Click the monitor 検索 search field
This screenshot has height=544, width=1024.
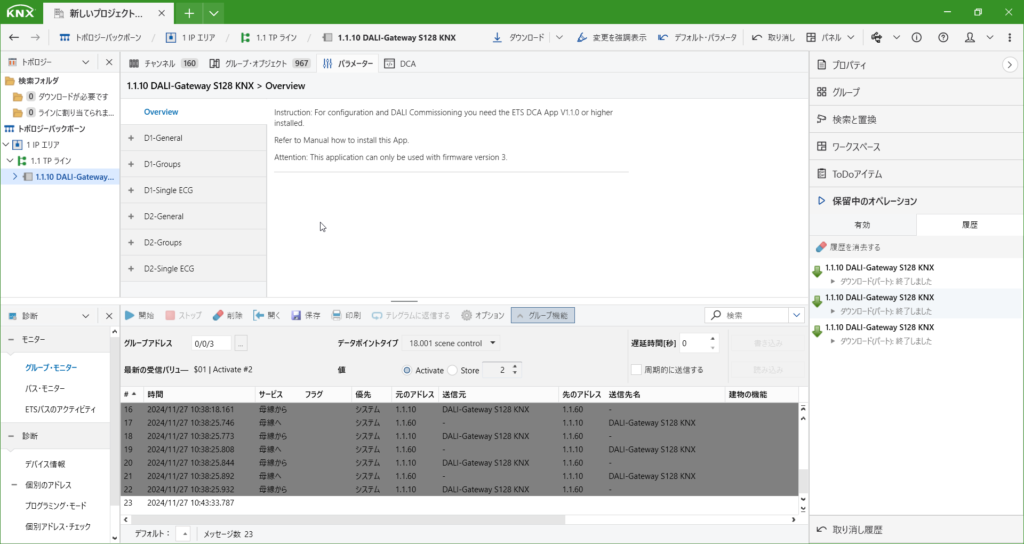pos(748,315)
